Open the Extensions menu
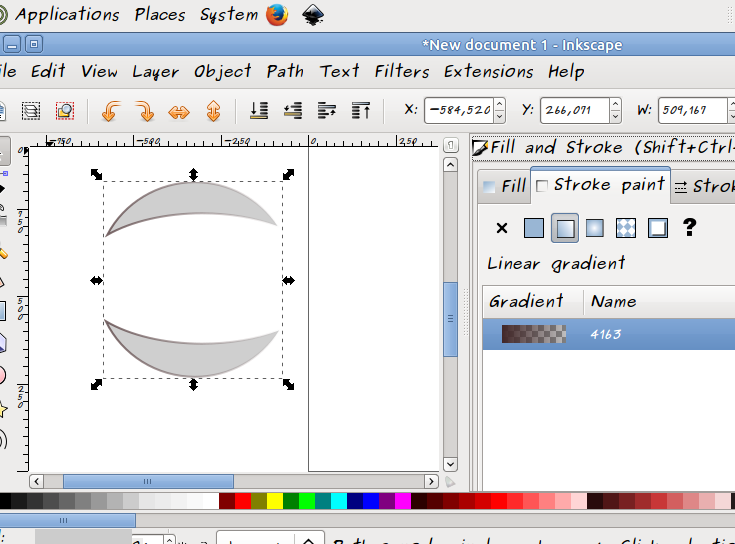Screen dimensions: 735x544 488,71
